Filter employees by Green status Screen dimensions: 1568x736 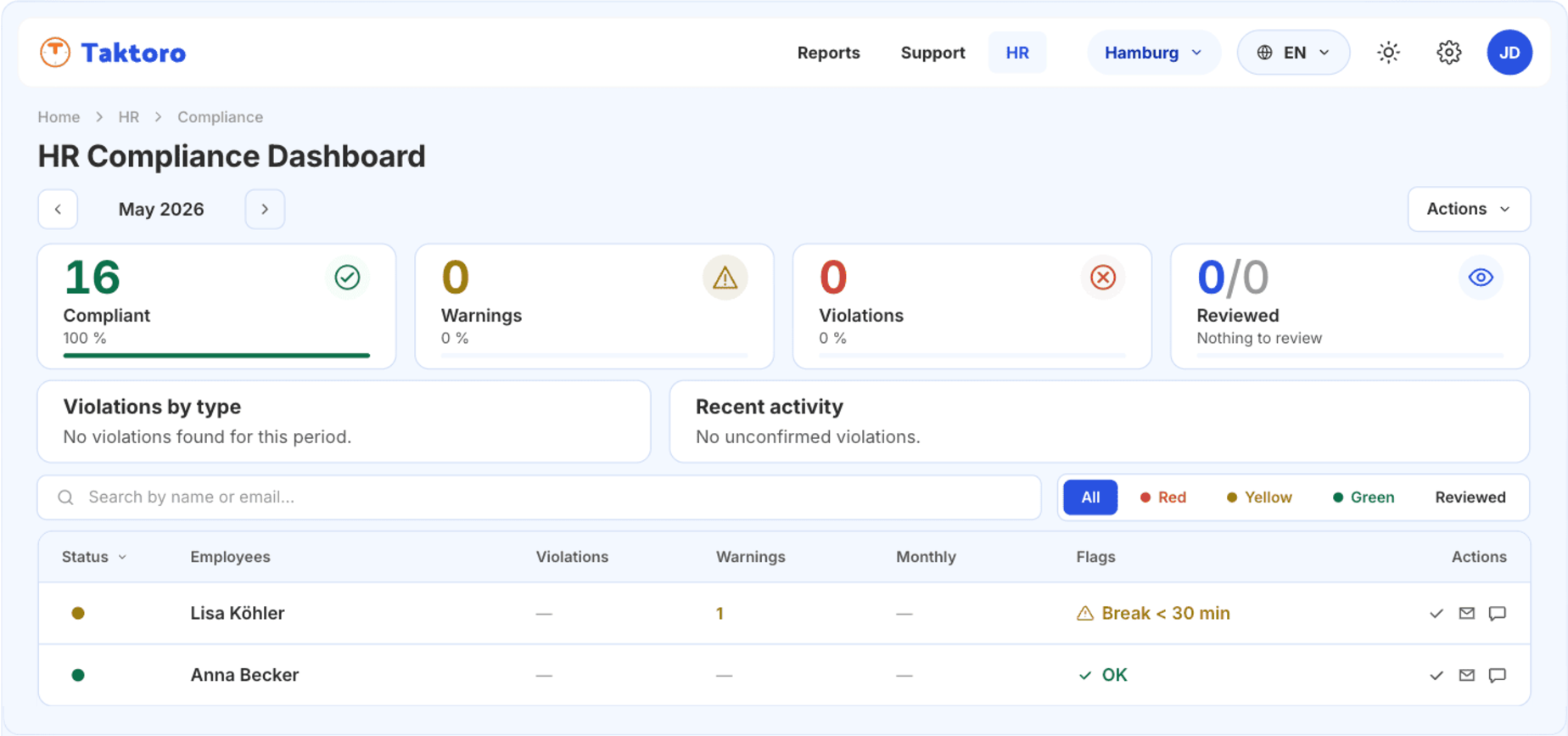[1364, 497]
